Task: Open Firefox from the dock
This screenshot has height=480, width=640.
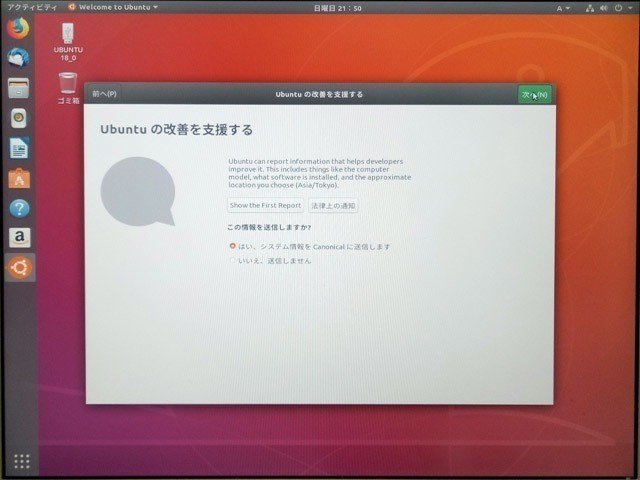Action: (x=18, y=28)
